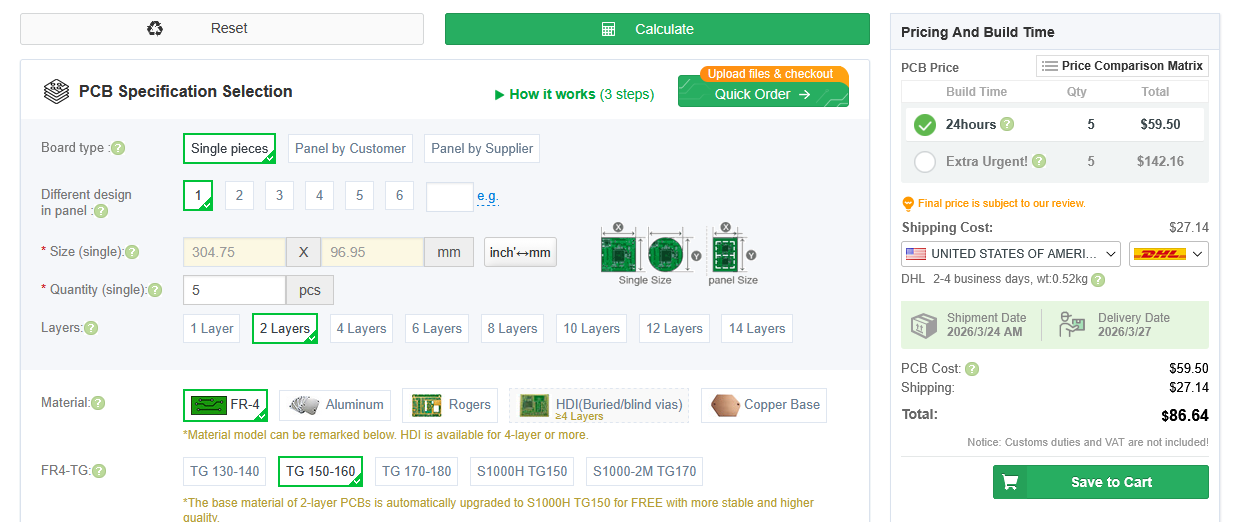
Task: Open the shipping country dropdown
Action: coord(1011,254)
